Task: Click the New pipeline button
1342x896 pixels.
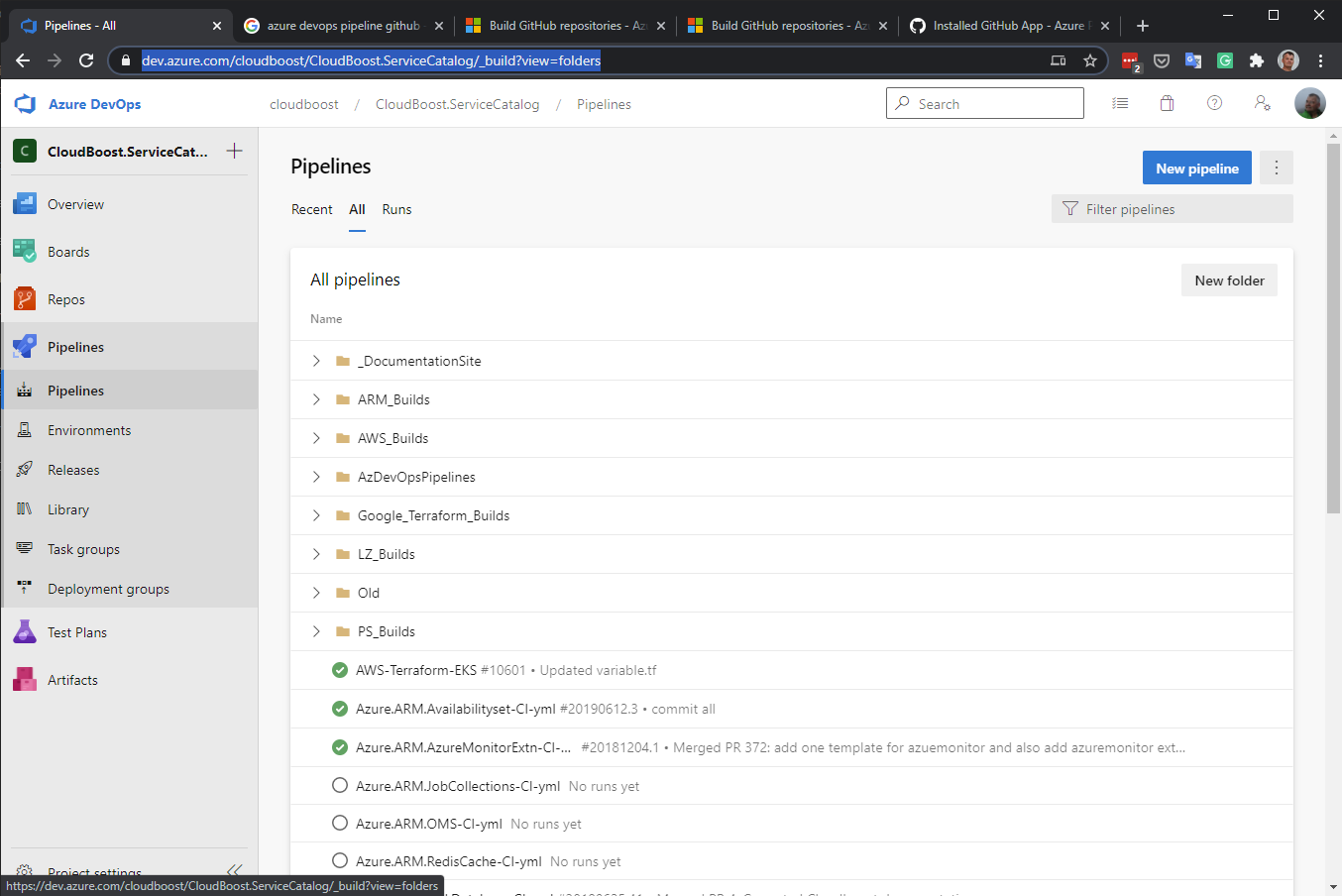Action: [1196, 168]
